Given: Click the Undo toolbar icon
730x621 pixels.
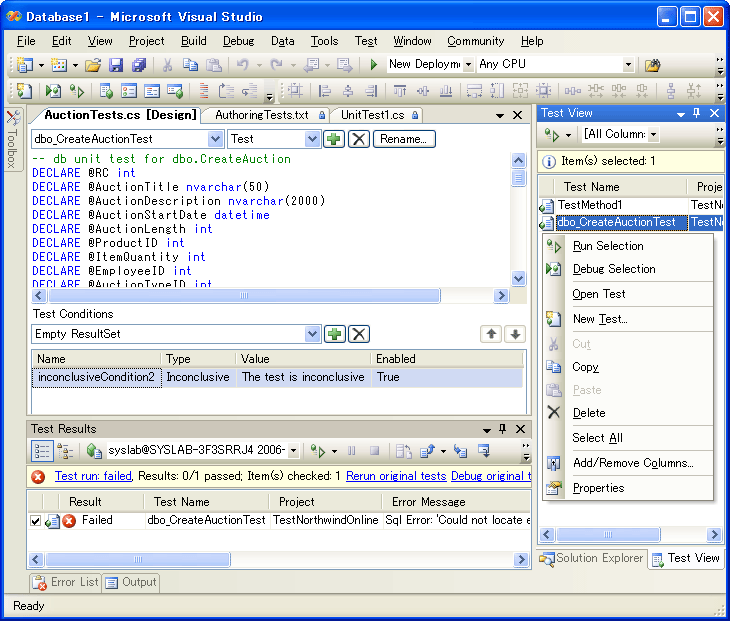Looking at the screenshot, I should [x=243, y=65].
